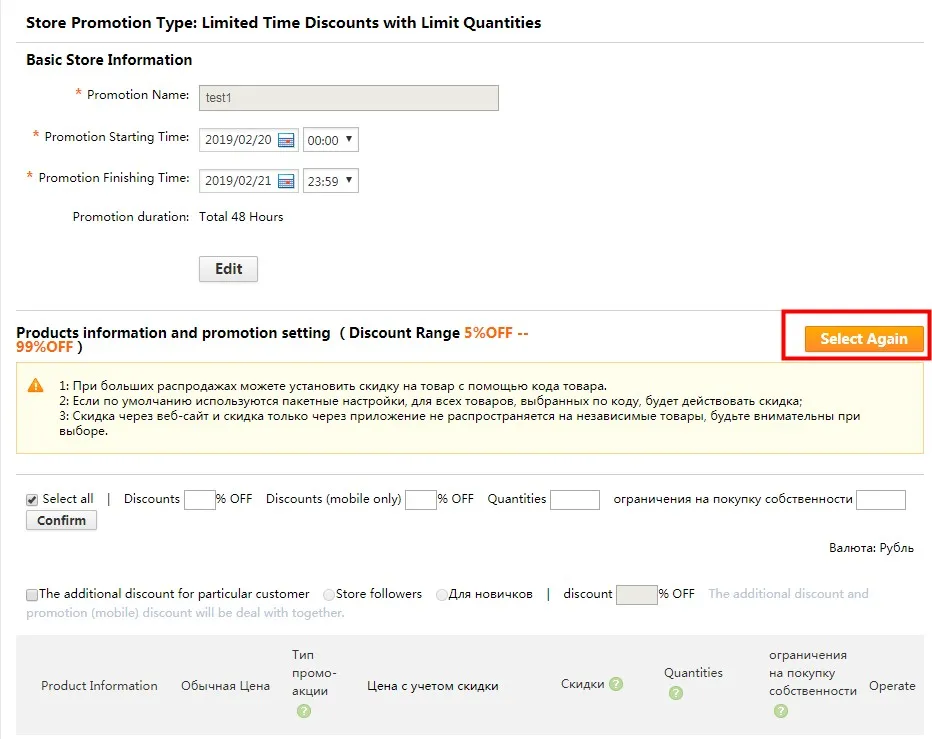
Task: Click the Confirm button
Action: pyautogui.click(x=61, y=520)
